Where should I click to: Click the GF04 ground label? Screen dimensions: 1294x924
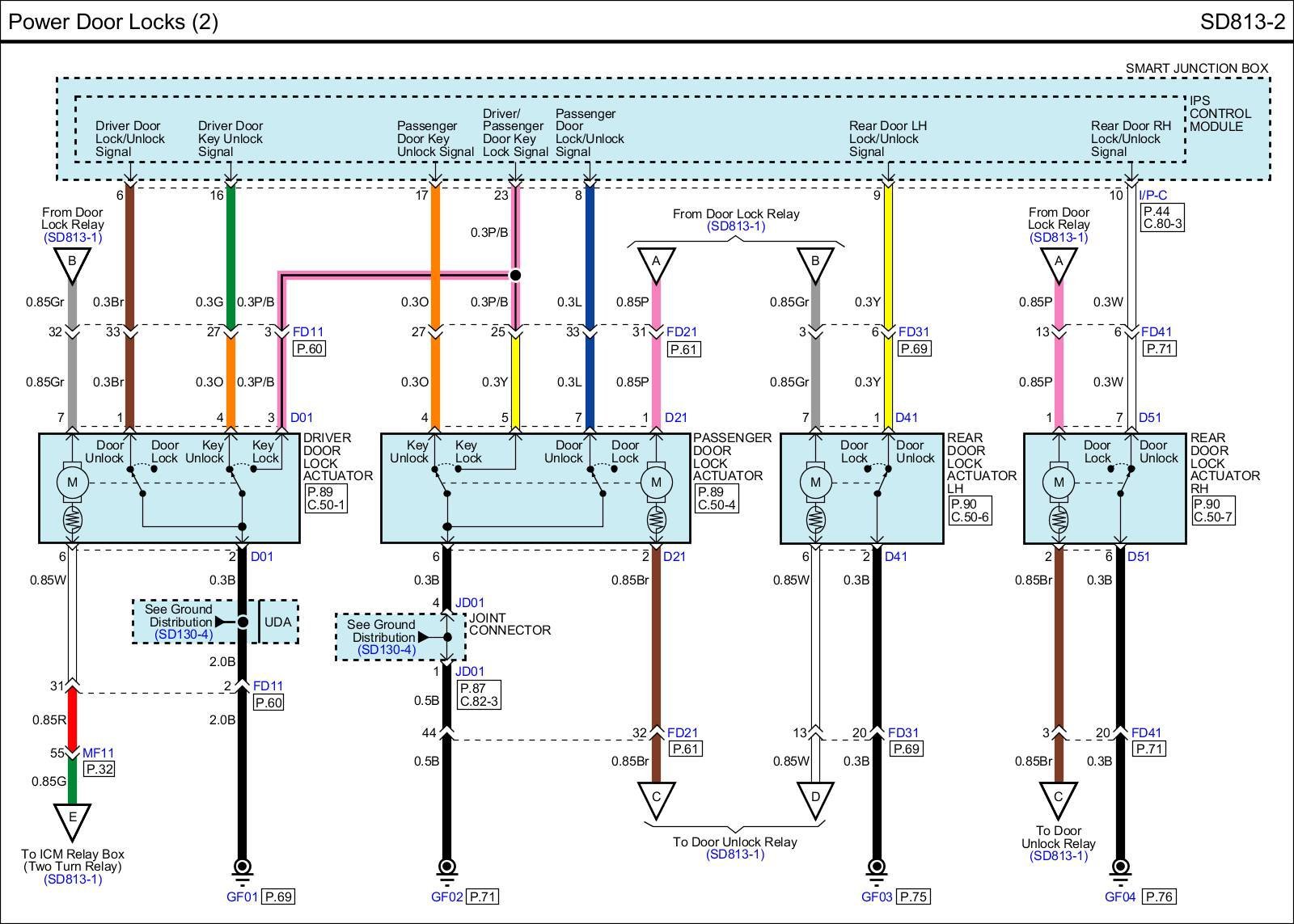point(1121,897)
